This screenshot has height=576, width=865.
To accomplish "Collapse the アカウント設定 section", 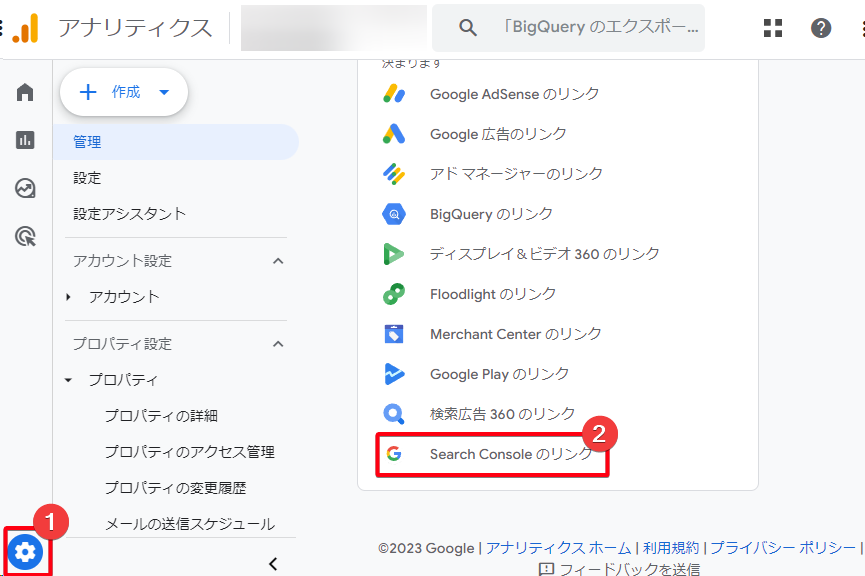I will [279, 261].
